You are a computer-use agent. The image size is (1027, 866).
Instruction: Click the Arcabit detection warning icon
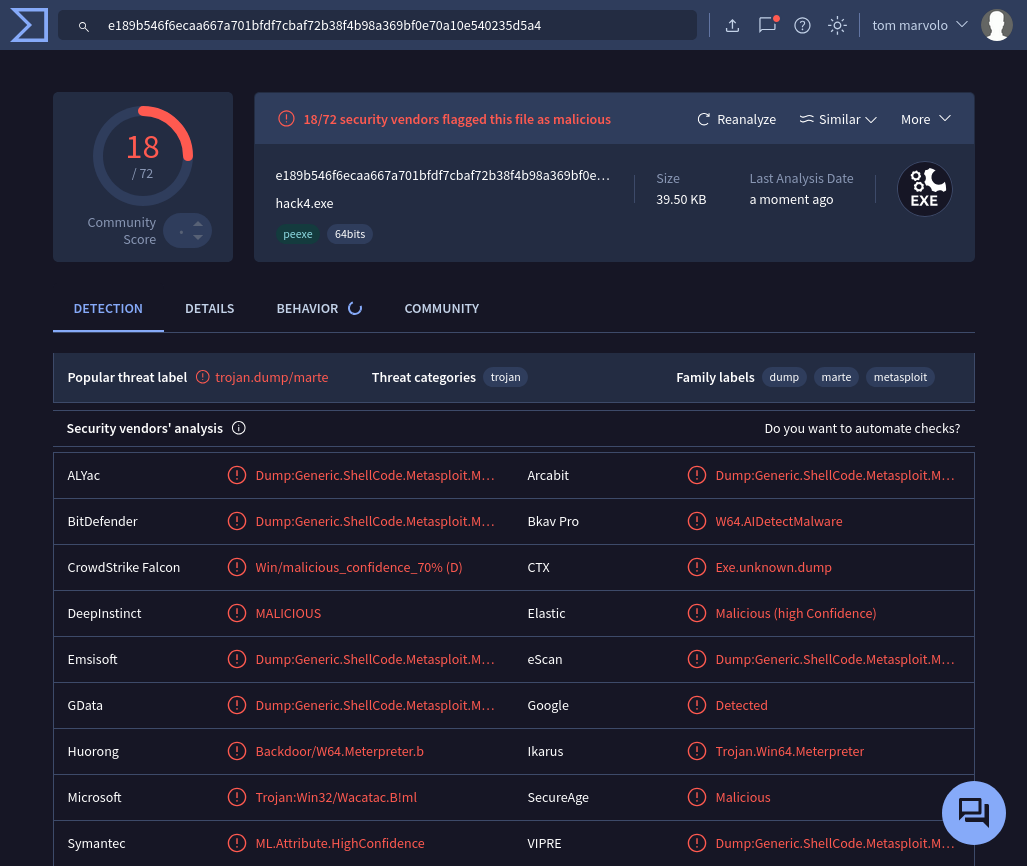697,475
